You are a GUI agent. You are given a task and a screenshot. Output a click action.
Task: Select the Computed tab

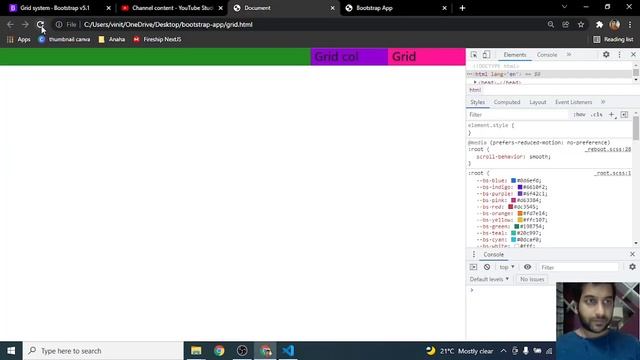click(507, 102)
